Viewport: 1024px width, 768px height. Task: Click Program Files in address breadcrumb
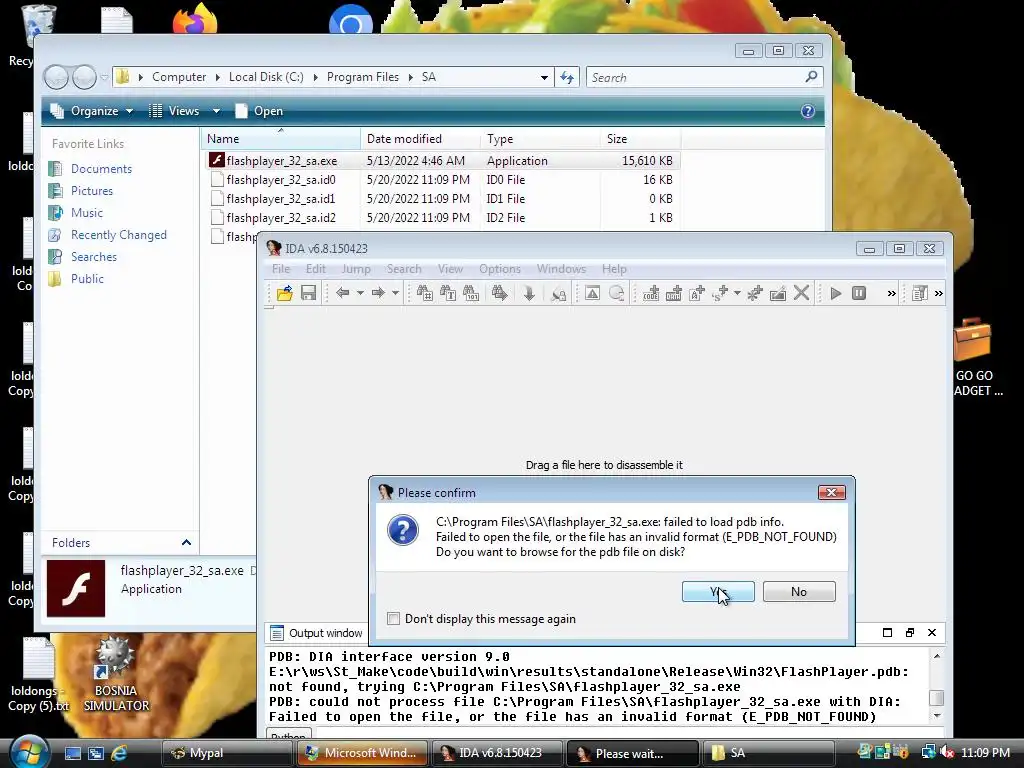[x=362, y=77]
